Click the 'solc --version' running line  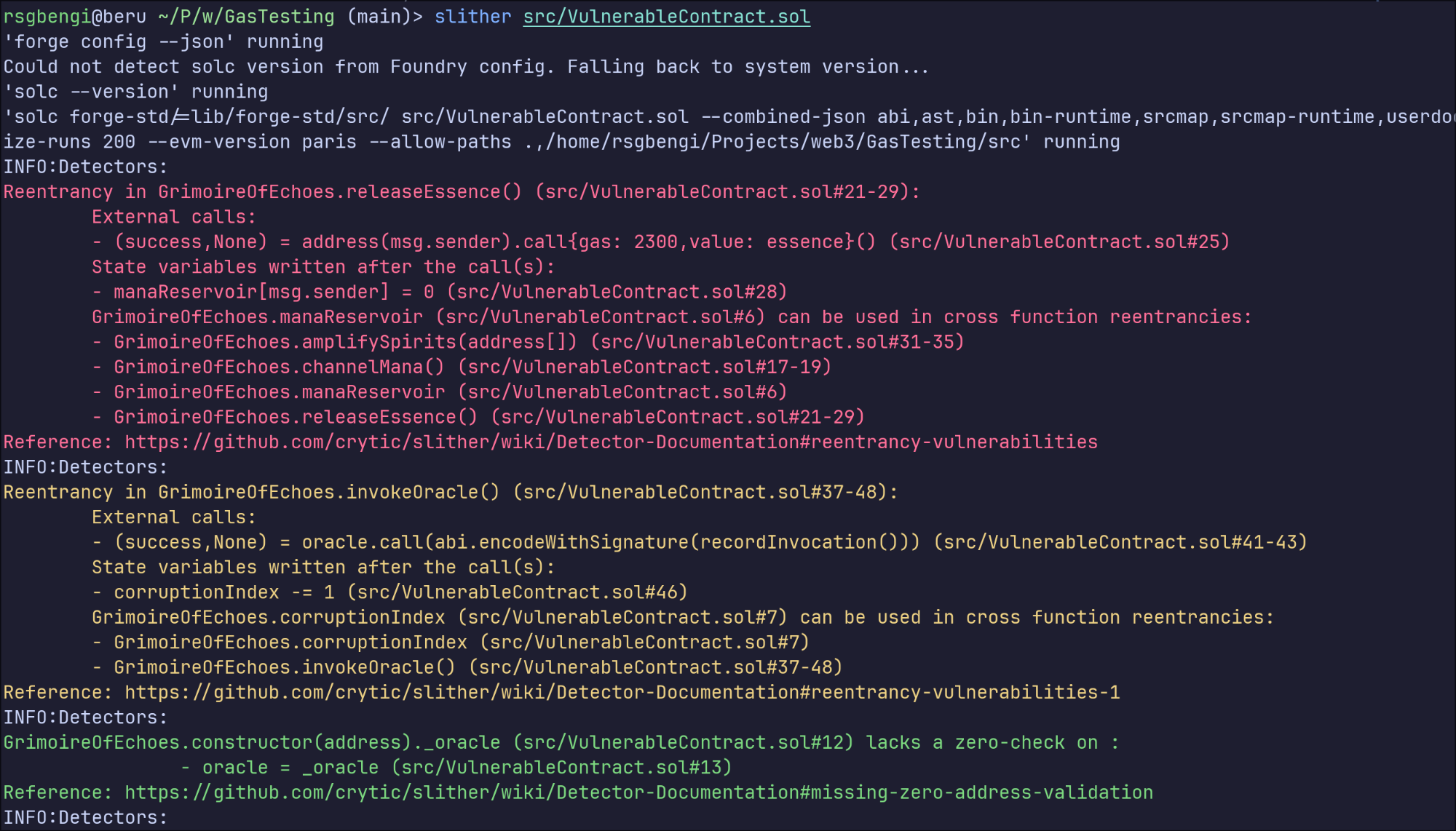135,92
